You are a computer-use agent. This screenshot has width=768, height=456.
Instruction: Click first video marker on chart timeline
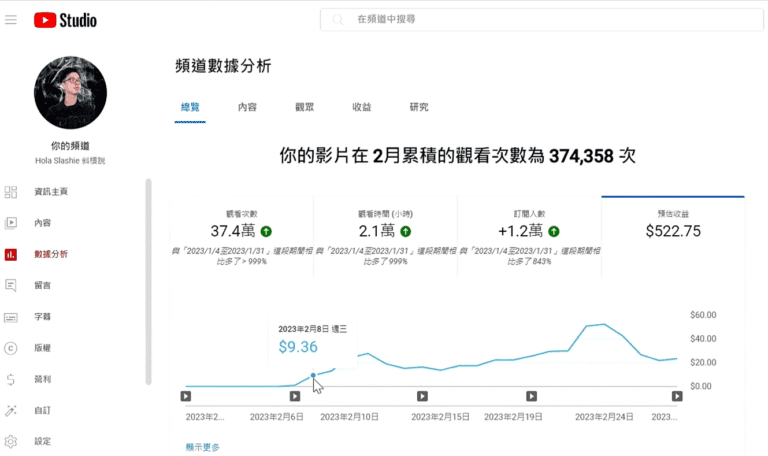(x=186, y=396)
